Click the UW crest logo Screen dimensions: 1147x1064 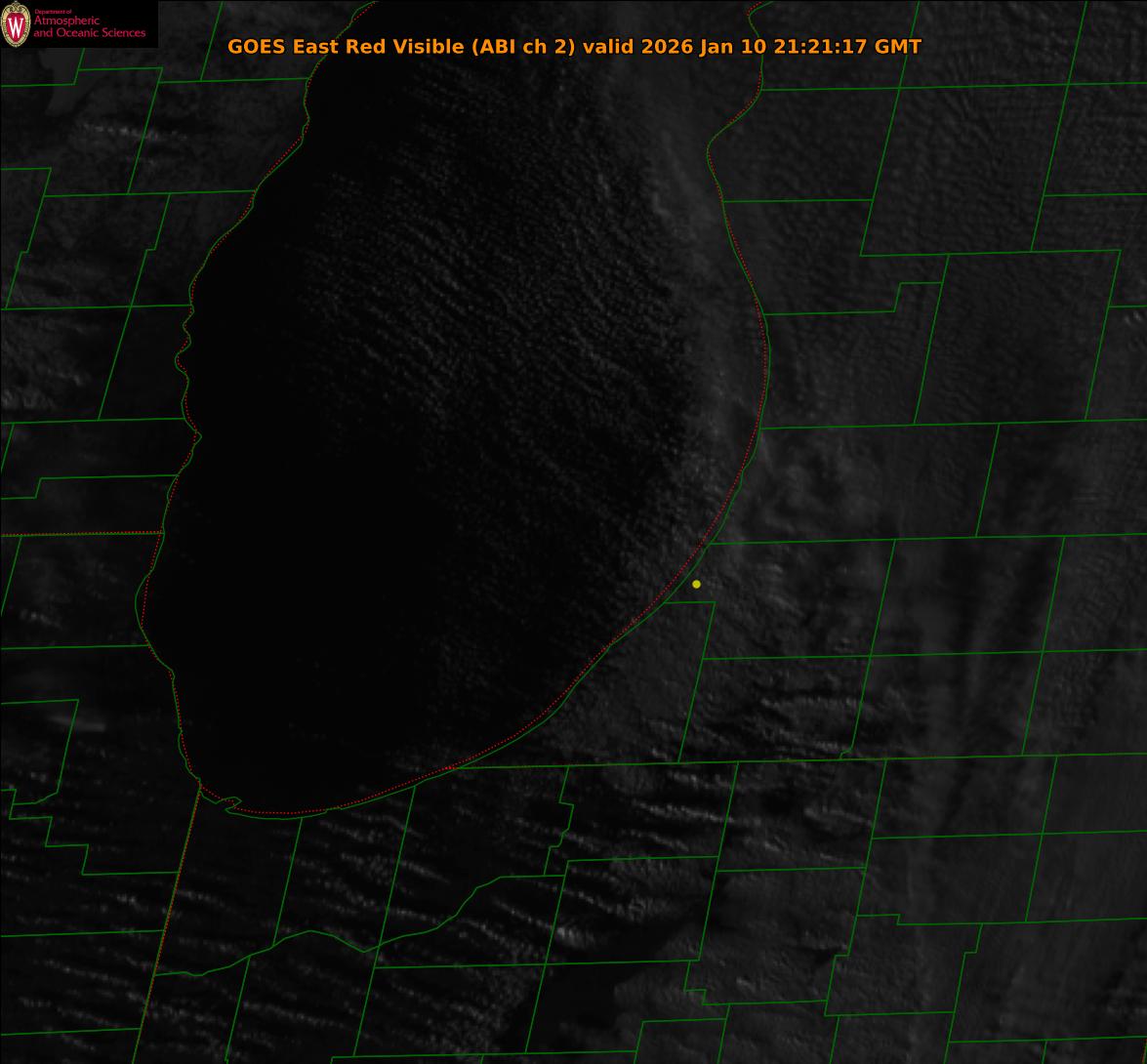pyautogui.click(x=16, y=26)
